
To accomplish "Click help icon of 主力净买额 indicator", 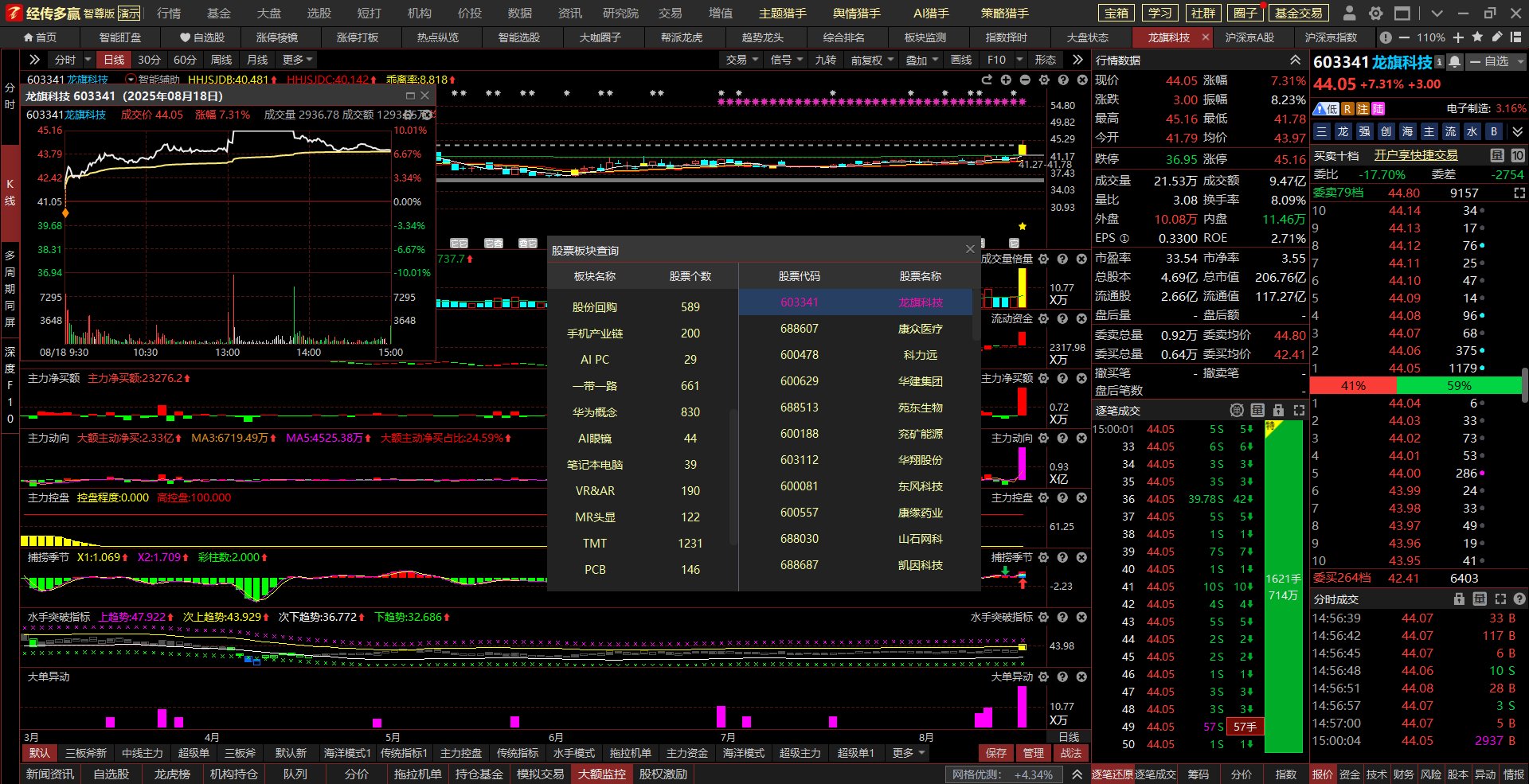I will coord(1062,378).
